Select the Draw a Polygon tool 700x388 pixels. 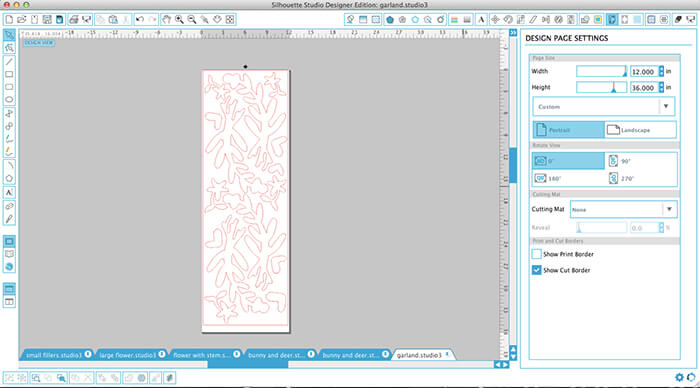(9, 179)
